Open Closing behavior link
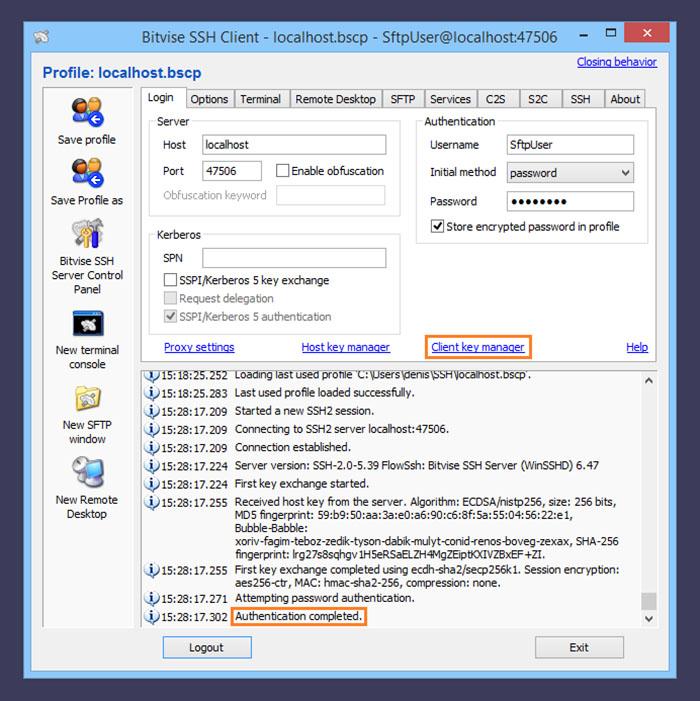This screenshot has height=701, width=700. (x=616, y=62)
